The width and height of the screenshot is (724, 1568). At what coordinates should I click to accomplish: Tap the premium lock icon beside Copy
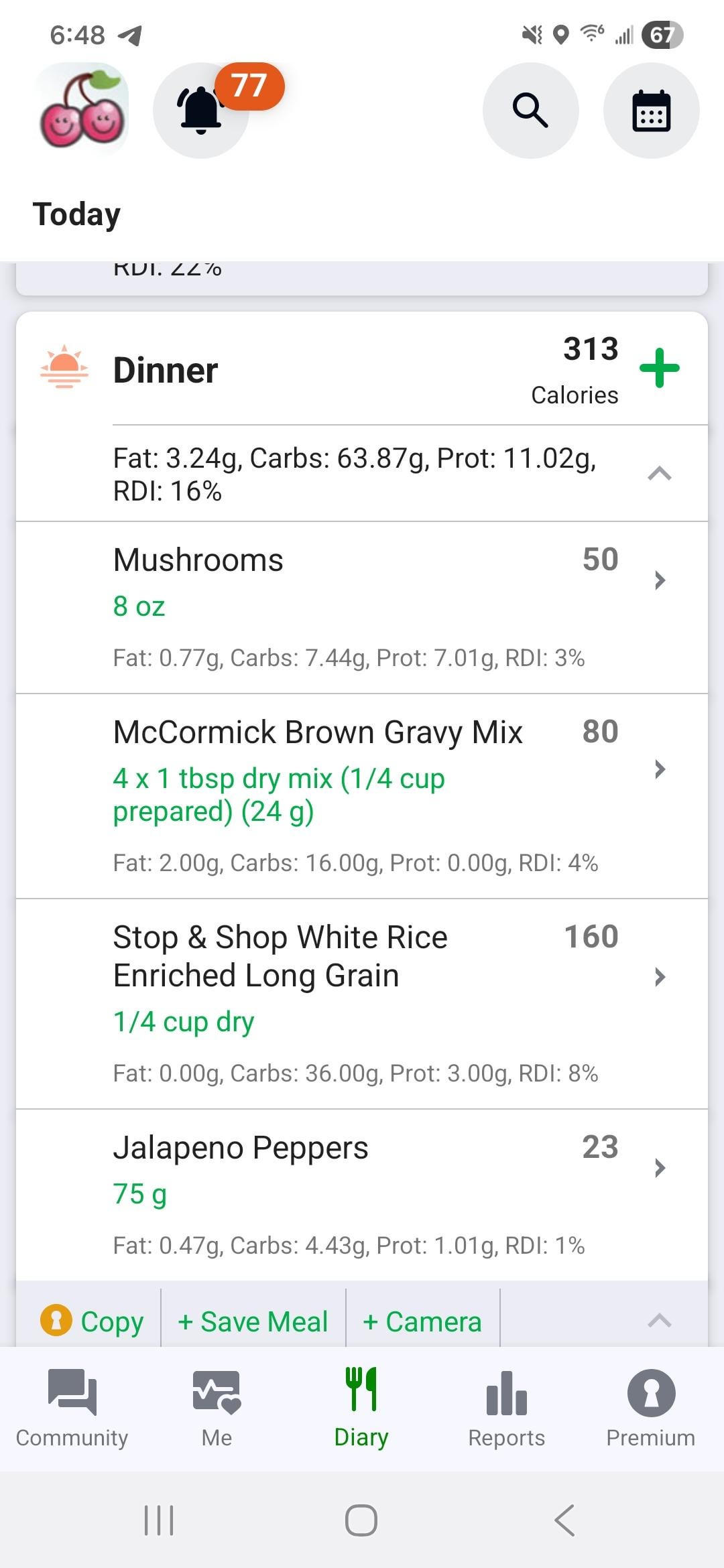(56, 1321)
